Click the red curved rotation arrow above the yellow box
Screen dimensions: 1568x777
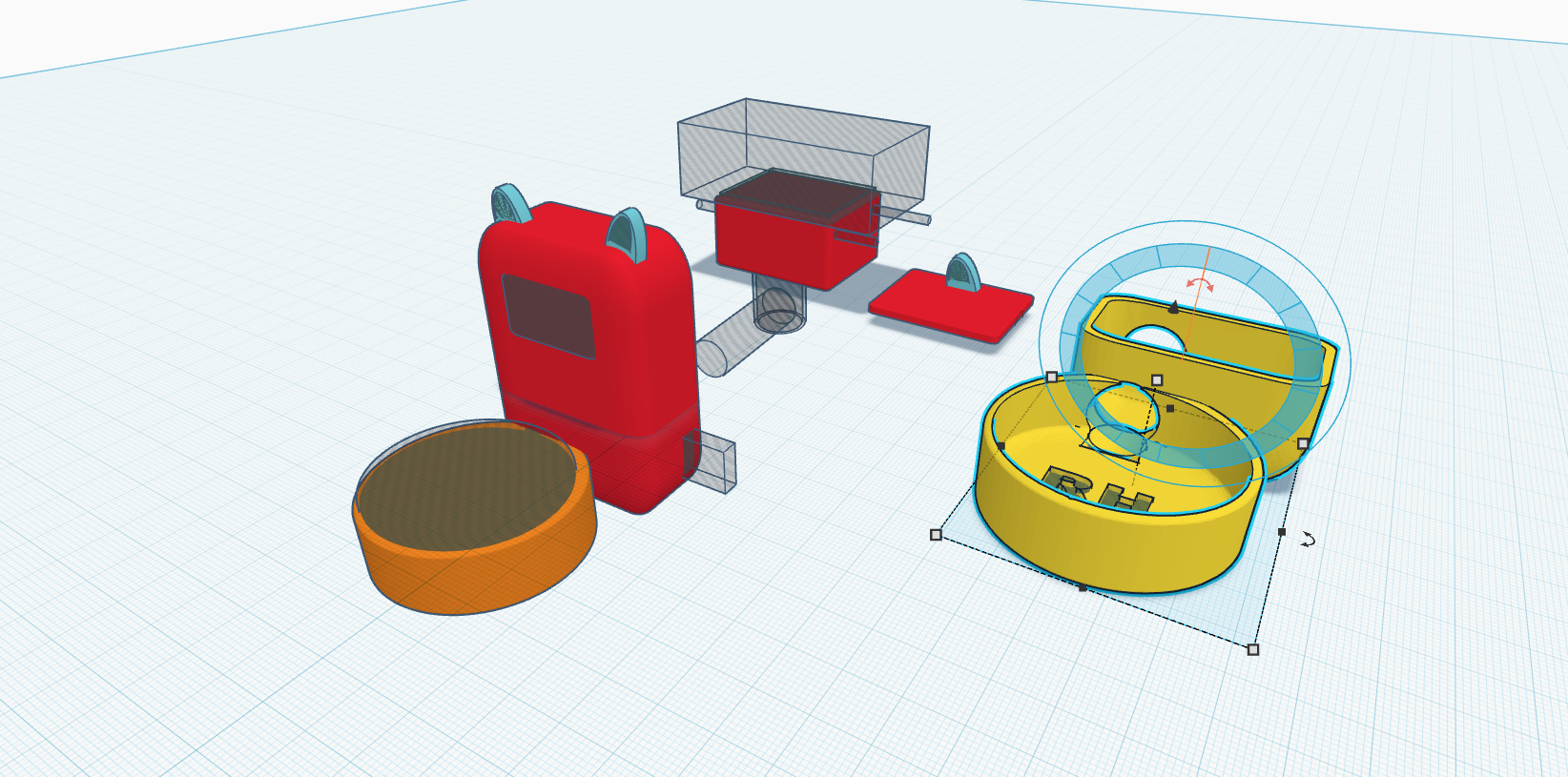click(x=1200, y=283)
